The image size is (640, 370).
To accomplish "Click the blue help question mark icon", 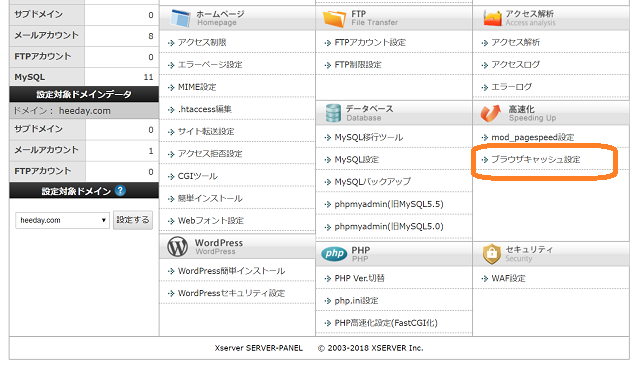I will click(x=120, y=191).
